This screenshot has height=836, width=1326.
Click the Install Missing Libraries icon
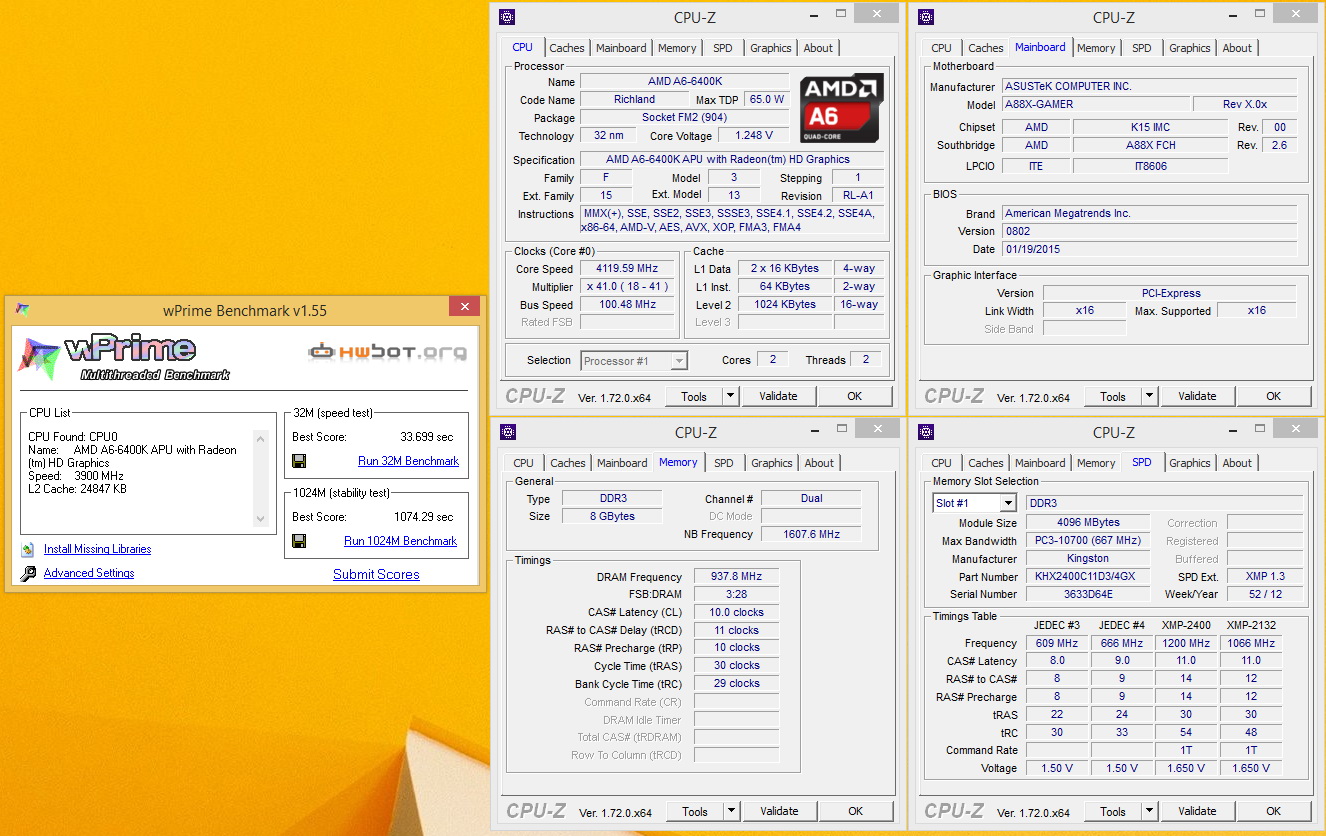28,549
